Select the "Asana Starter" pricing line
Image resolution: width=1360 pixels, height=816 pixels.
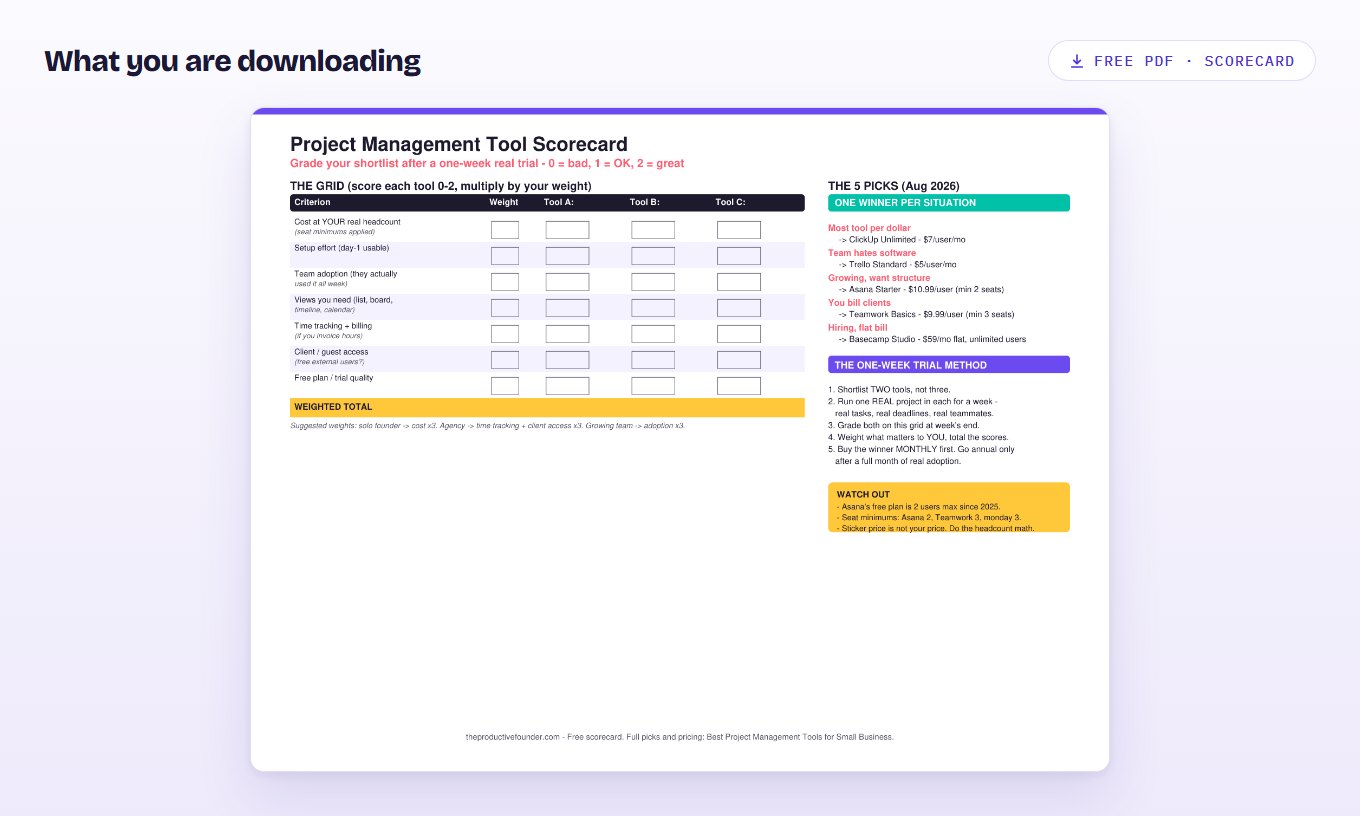[921, 290]
